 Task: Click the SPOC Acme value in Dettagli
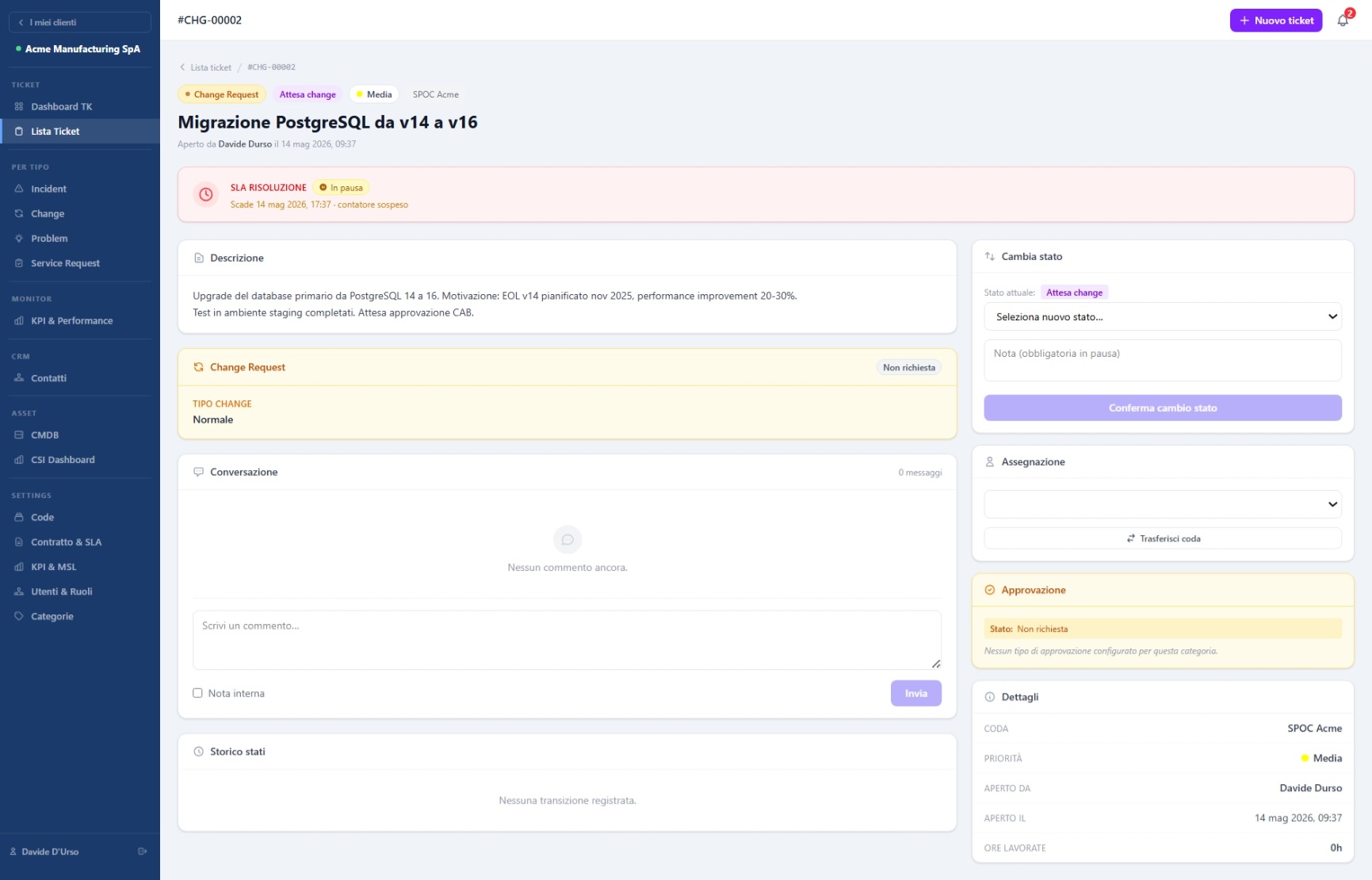point(1314,728)
